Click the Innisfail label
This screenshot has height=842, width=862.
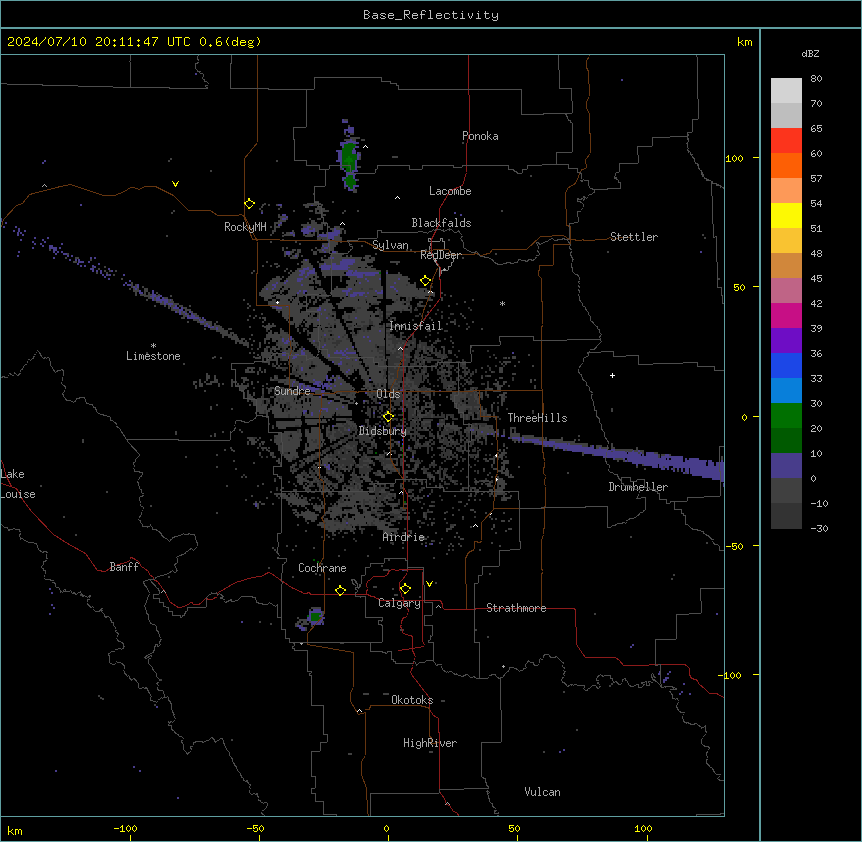(x=416, y=326)
